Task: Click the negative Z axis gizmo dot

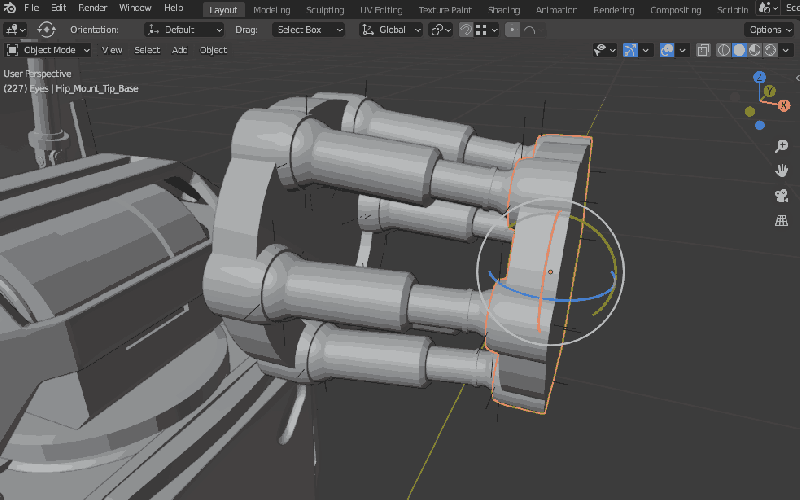Action: click(760, 126)
